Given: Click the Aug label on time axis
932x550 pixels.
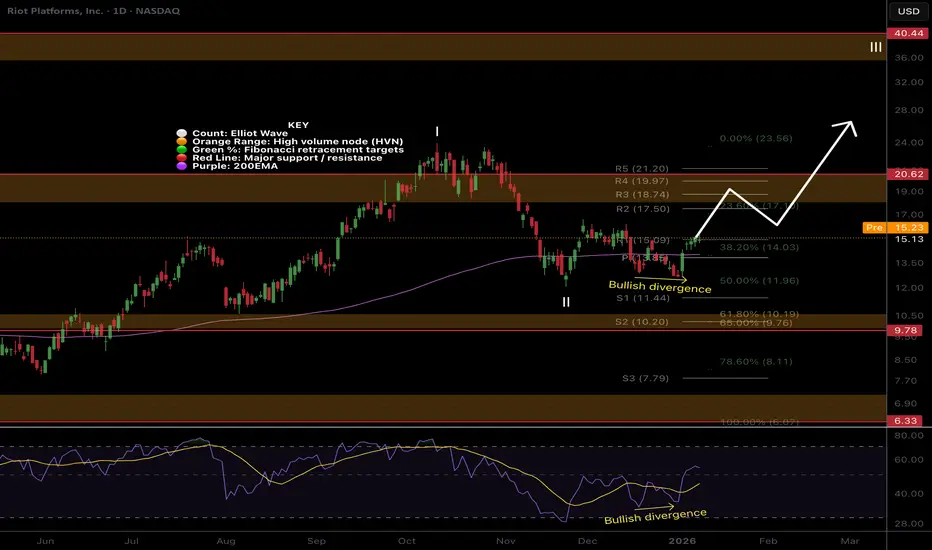Looking at the screenshot, I should pyautogui.click(x=226, y=541).
